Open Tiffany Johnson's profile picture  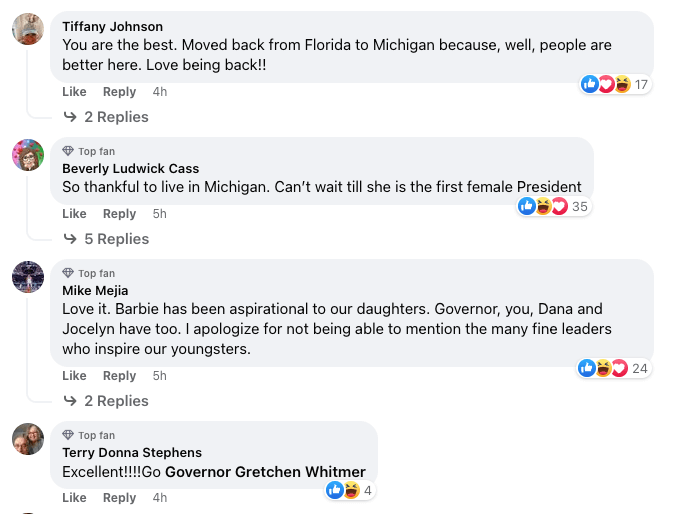point(28,29)
